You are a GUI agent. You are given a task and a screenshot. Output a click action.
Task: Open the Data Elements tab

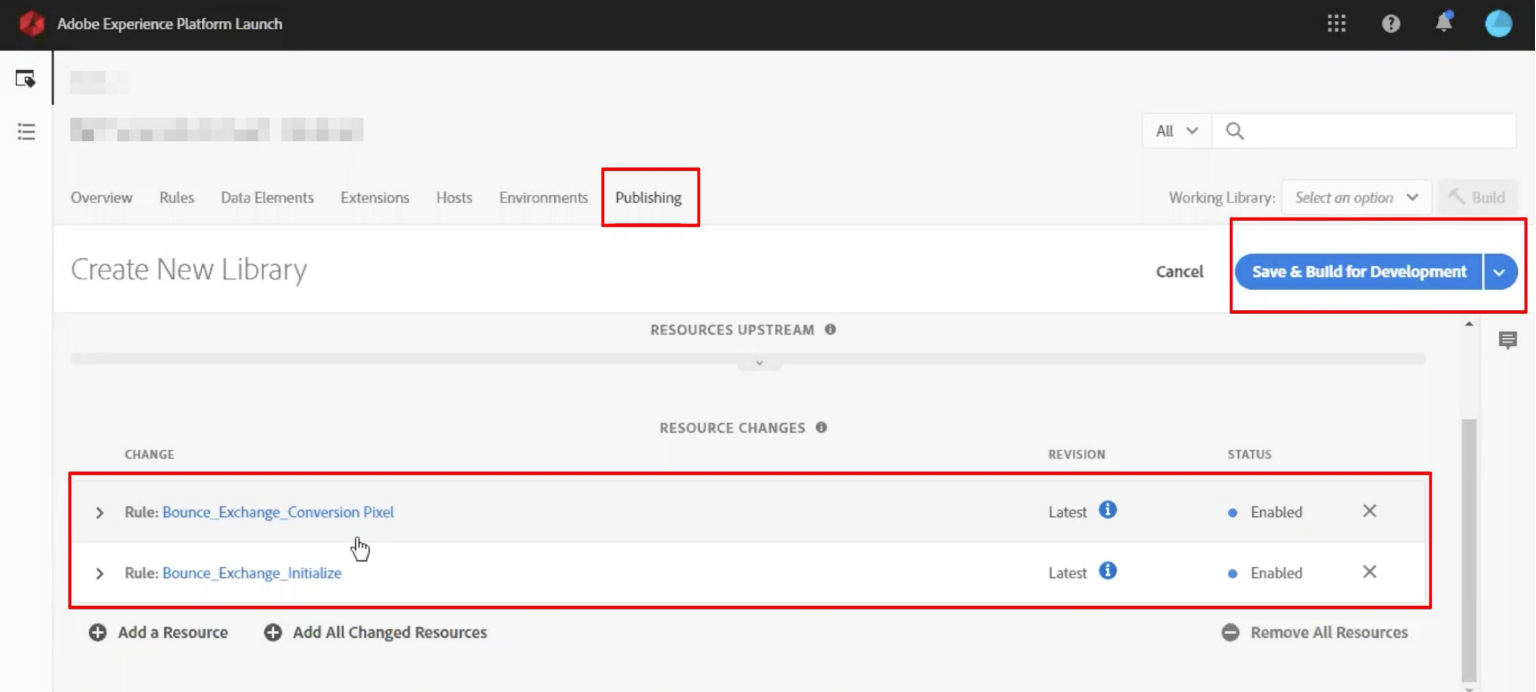pyautogui.click(x=267, y=198)
